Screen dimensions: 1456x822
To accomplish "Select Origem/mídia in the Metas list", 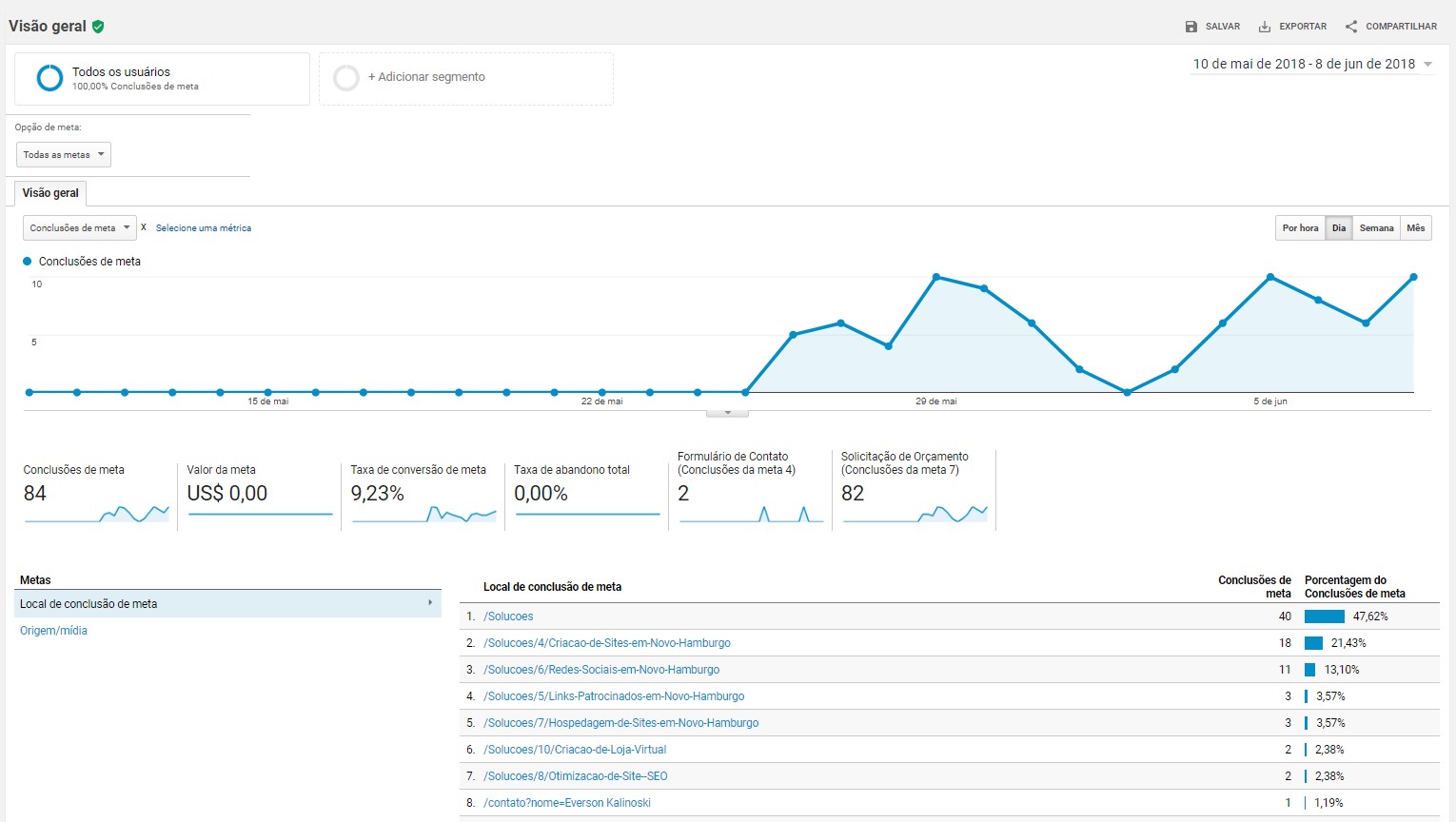I will [x=53, y=631].
